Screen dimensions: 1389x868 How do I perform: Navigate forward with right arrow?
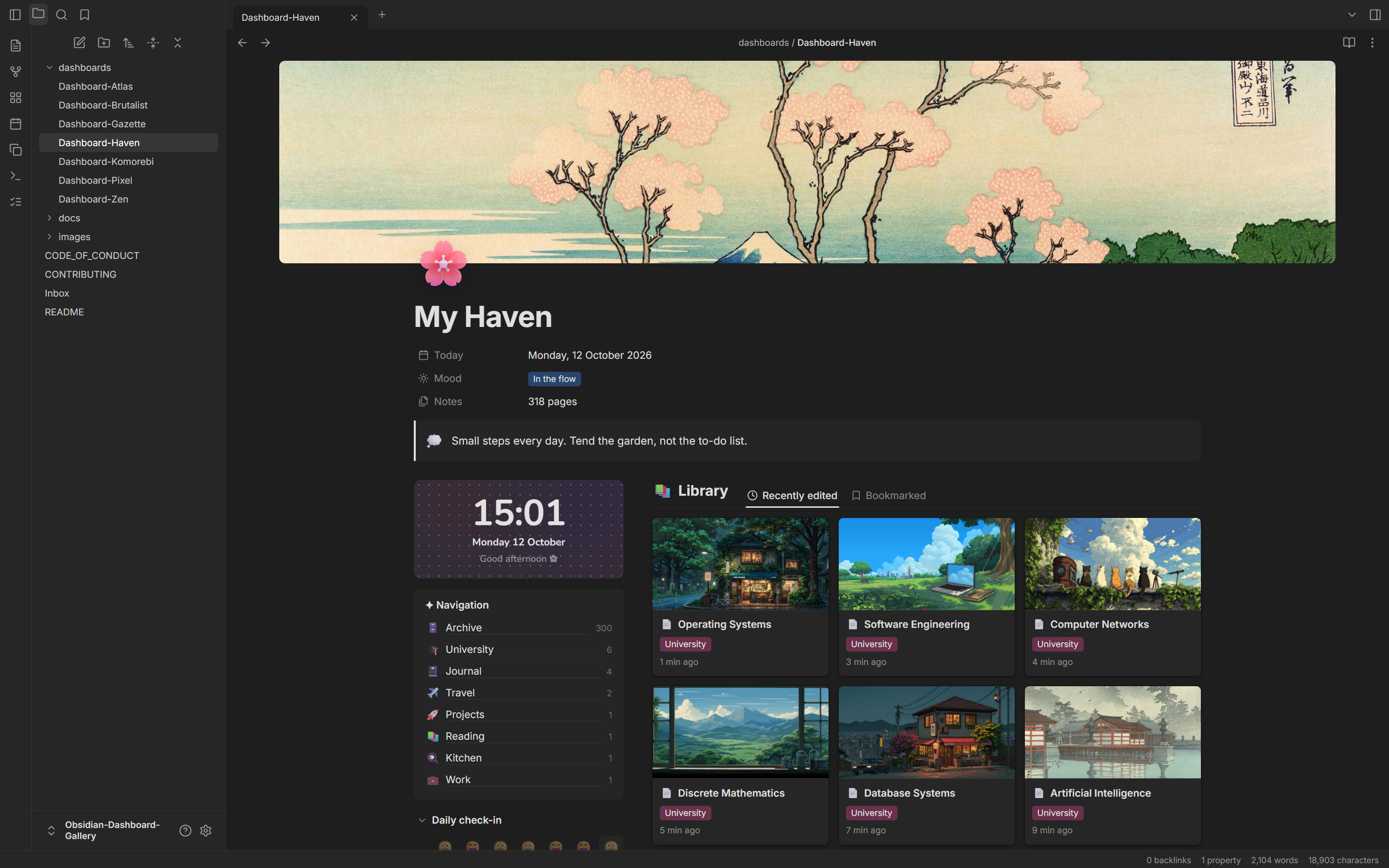click(265, 42)
